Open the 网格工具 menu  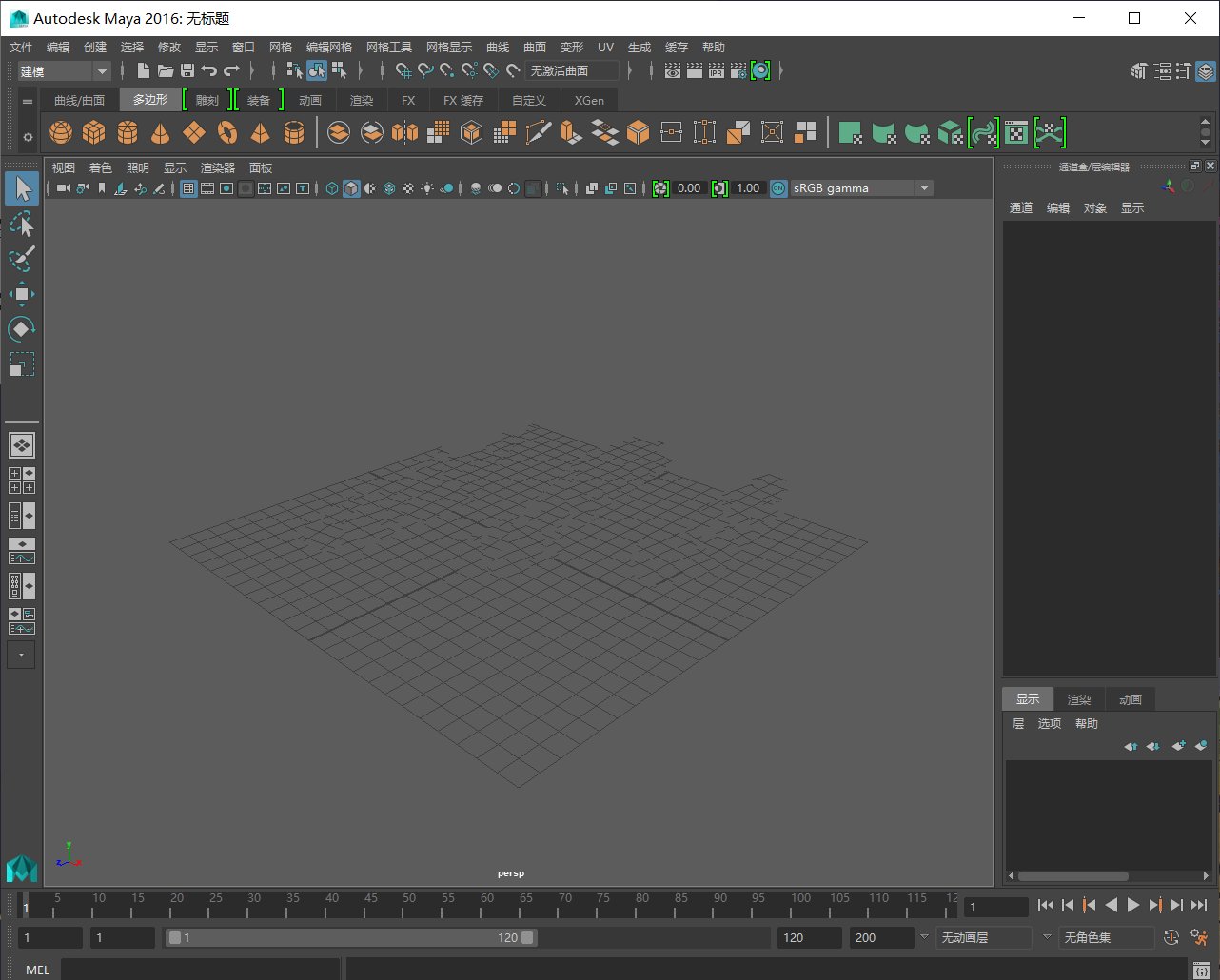coord(389,47)
